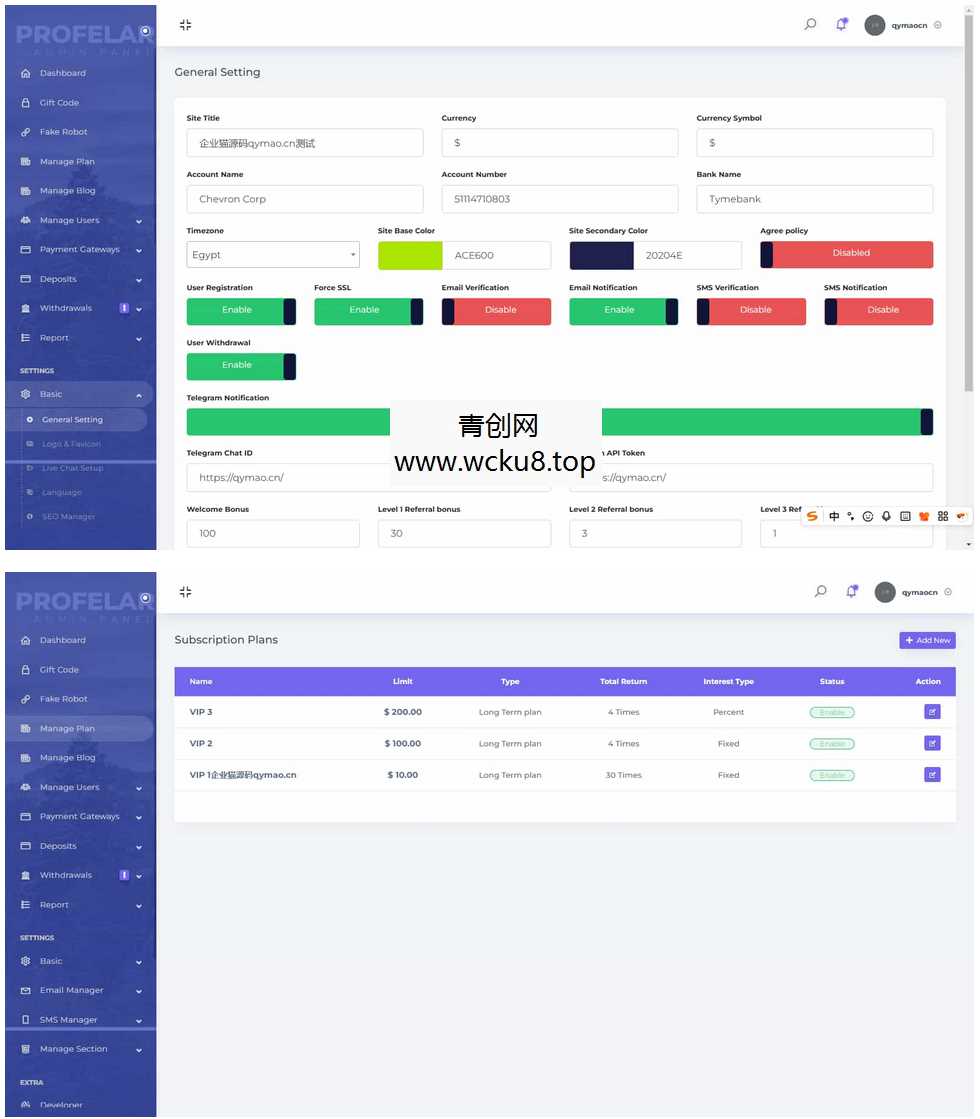Viewport: 980px width, 1119px height.
Task: Select the Fake Robot sidebar icon
Action: click(24, 131)
